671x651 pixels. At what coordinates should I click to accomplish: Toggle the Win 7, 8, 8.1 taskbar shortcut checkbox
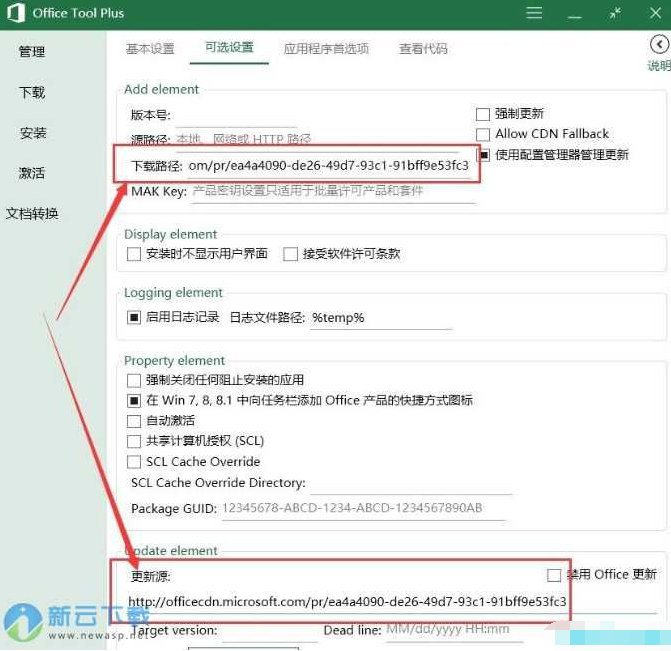134,401
